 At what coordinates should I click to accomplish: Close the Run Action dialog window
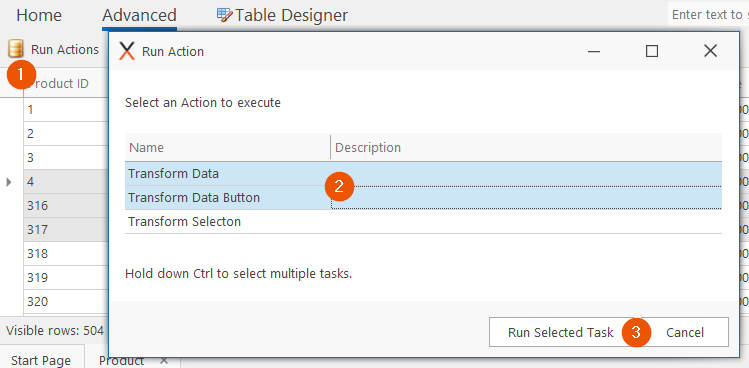710,51
